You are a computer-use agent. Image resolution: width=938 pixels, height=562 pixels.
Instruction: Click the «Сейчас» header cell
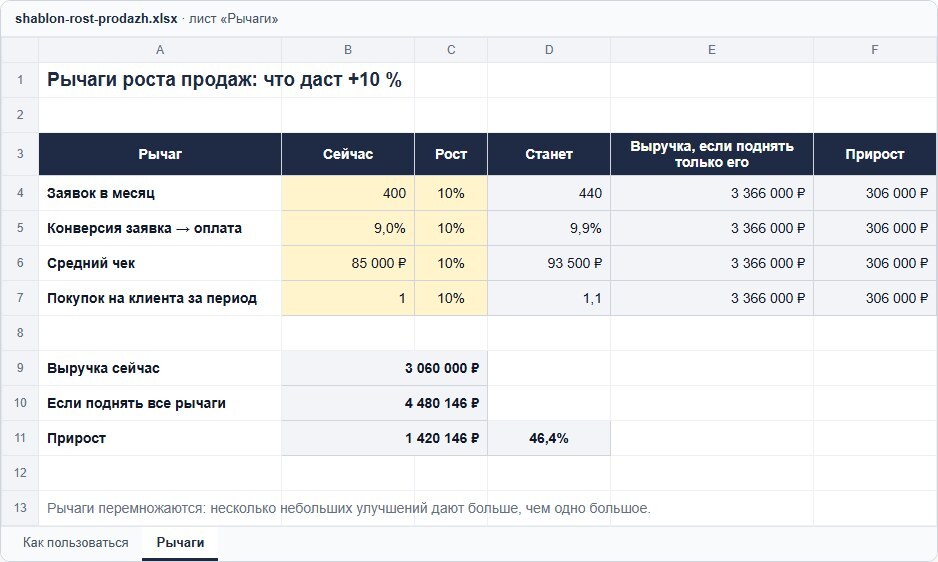348,154
